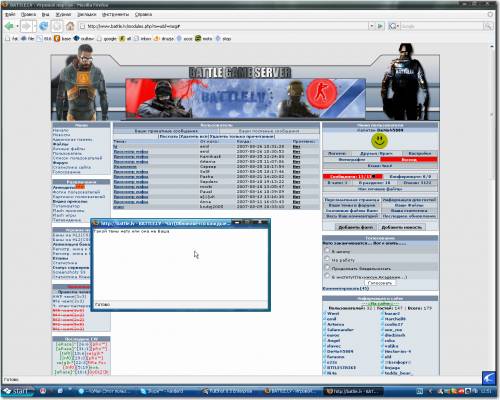
Task: Submit the poll with 'Голосовать' button
Action: tap(380, 283)
